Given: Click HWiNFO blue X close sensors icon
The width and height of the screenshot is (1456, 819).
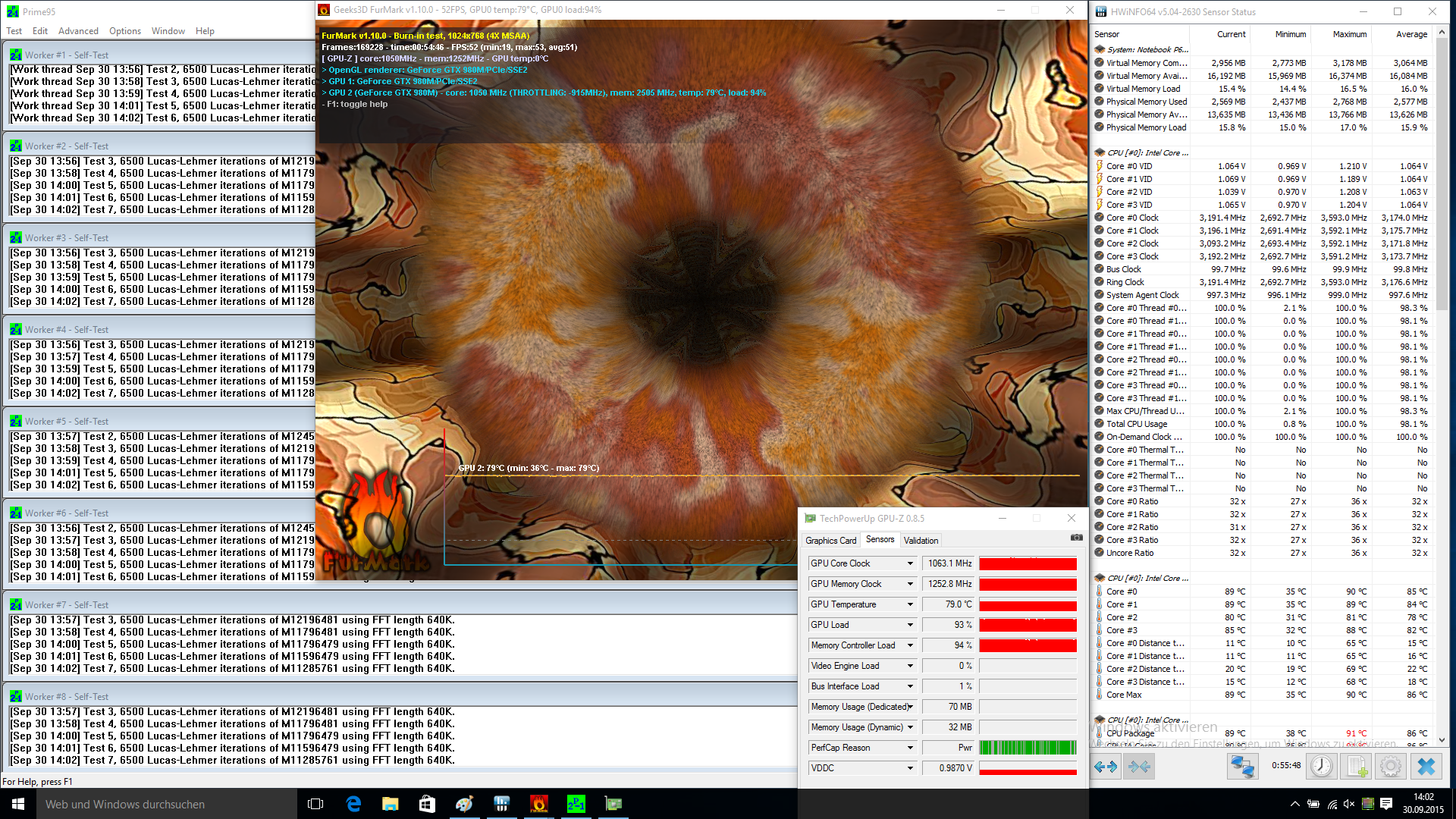Looking at the screenshot, I should pos(1426,767).
